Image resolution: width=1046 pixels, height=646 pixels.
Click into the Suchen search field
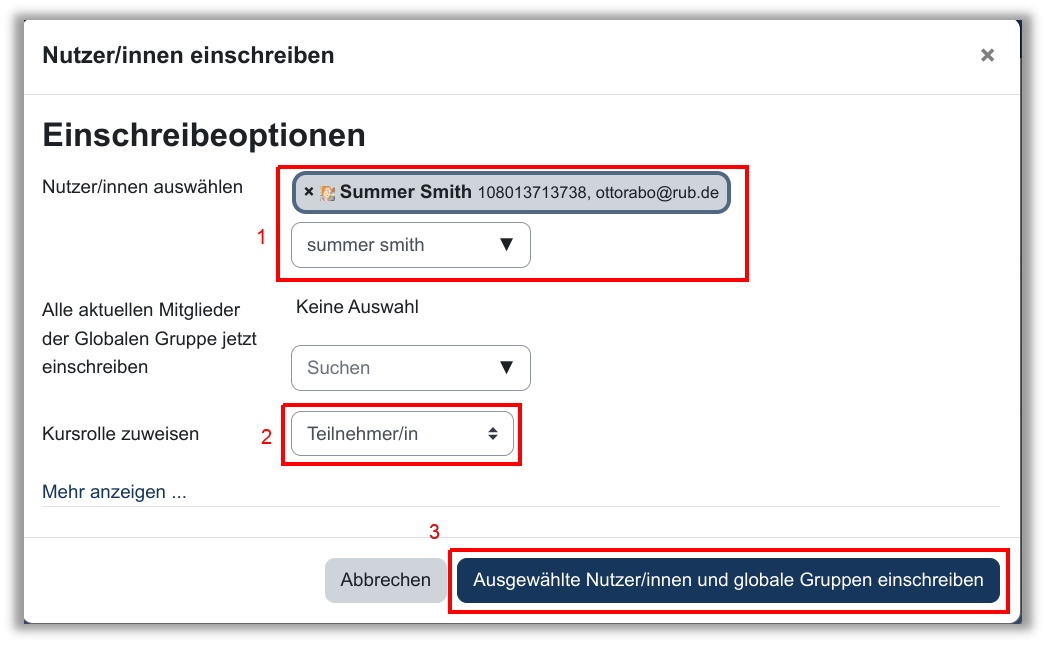[x=390, y=368]
